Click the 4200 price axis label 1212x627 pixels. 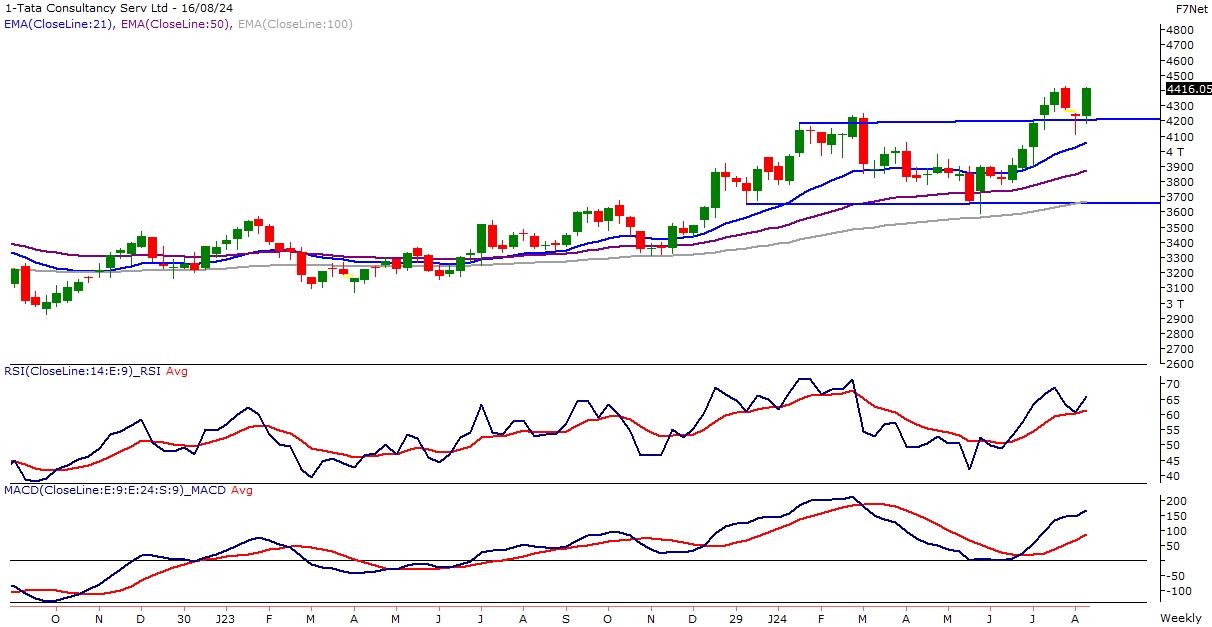(1179, 121)
